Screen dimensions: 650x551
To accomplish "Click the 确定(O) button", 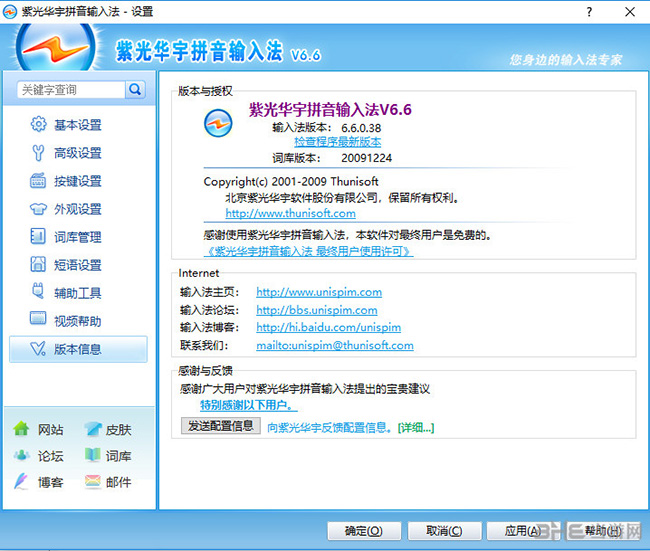I will pos(364,531).
